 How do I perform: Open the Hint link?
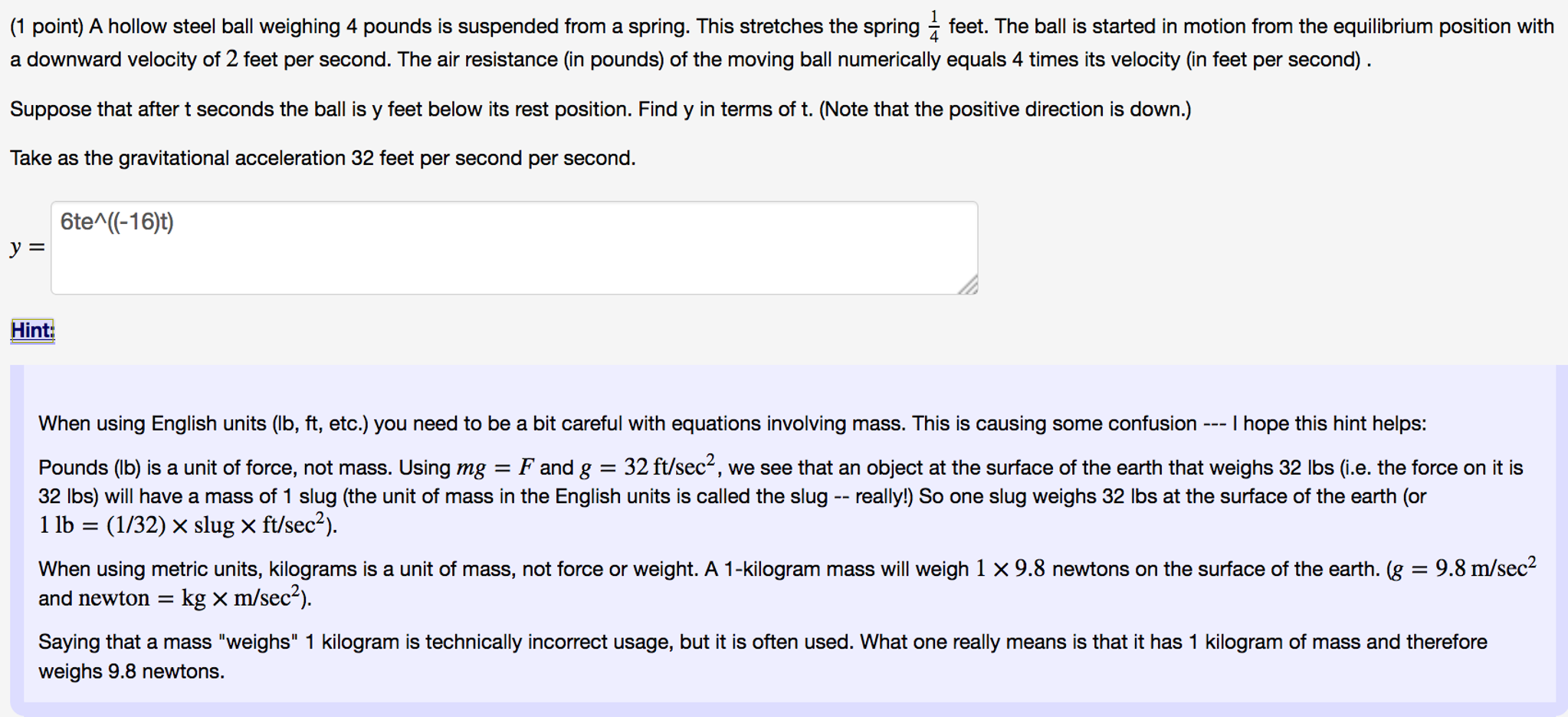click(x=32, y=331)
